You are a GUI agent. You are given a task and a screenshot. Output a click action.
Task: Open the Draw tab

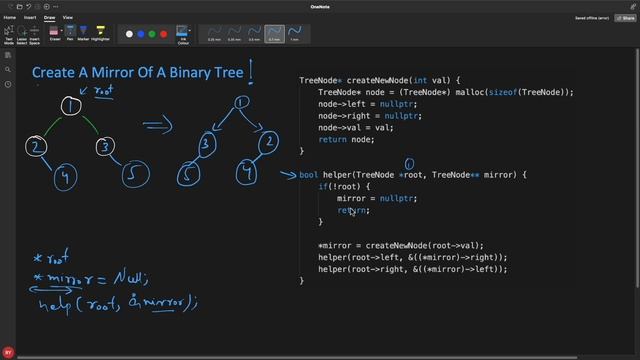49,18
